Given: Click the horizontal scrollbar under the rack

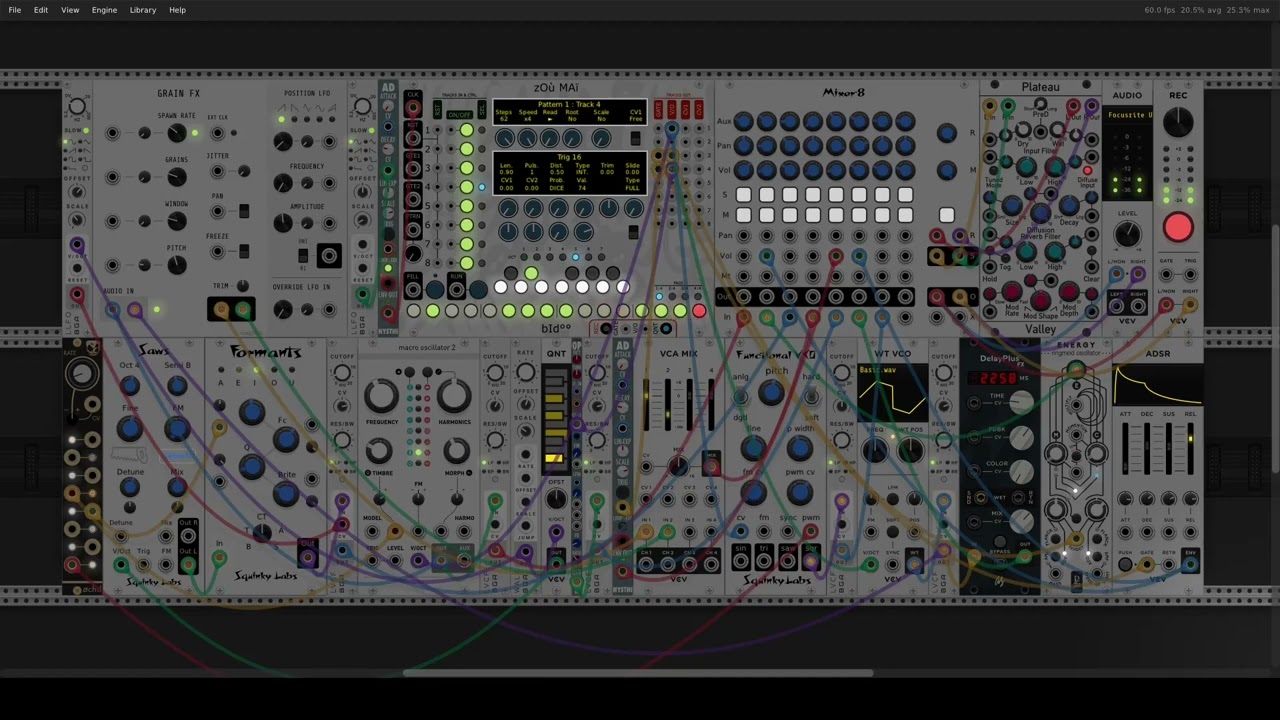Looking at the screenshot, I should click(638, 673).
